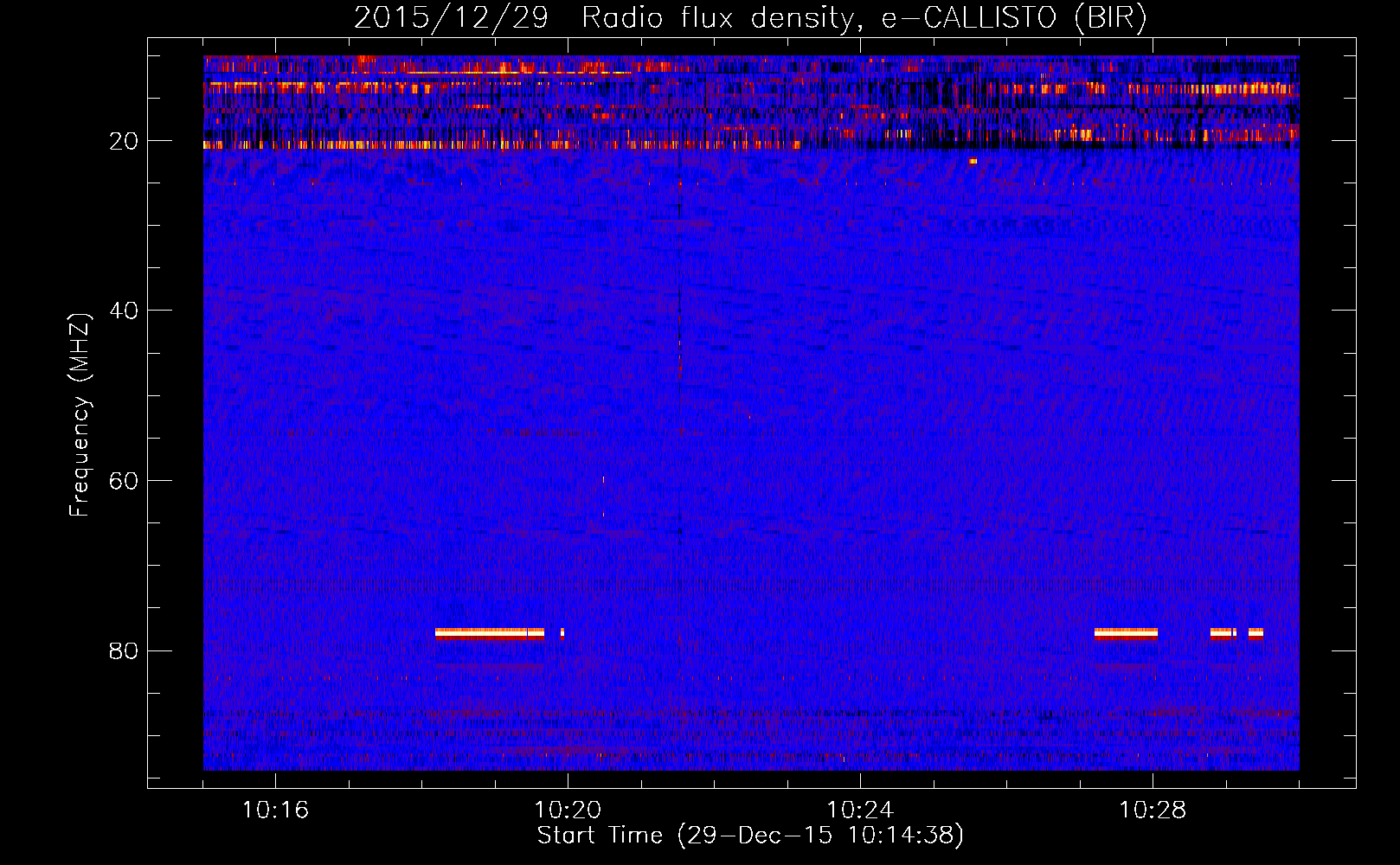The width and height of the screenshot is (1400, 865).
Task: Click the 10:20 time tick label
Action: point(568,811)
